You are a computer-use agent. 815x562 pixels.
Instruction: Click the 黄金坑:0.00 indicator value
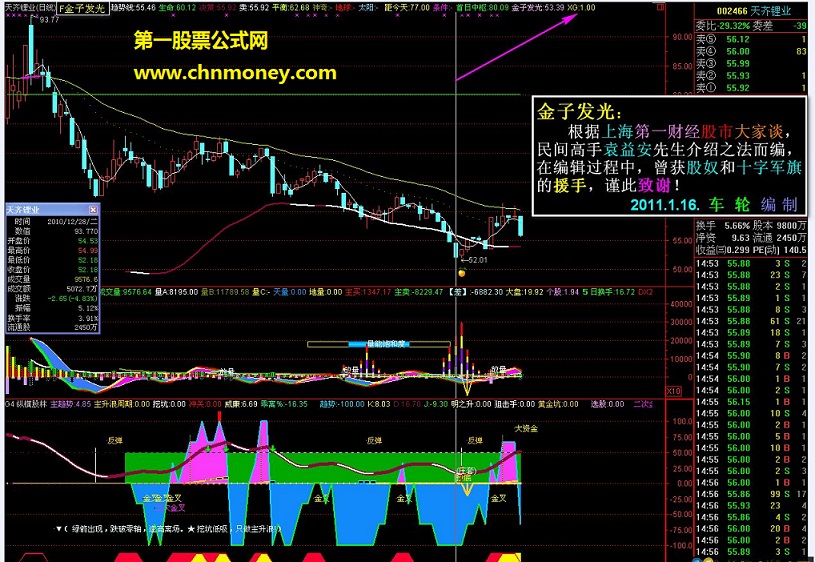pos(558,404)
